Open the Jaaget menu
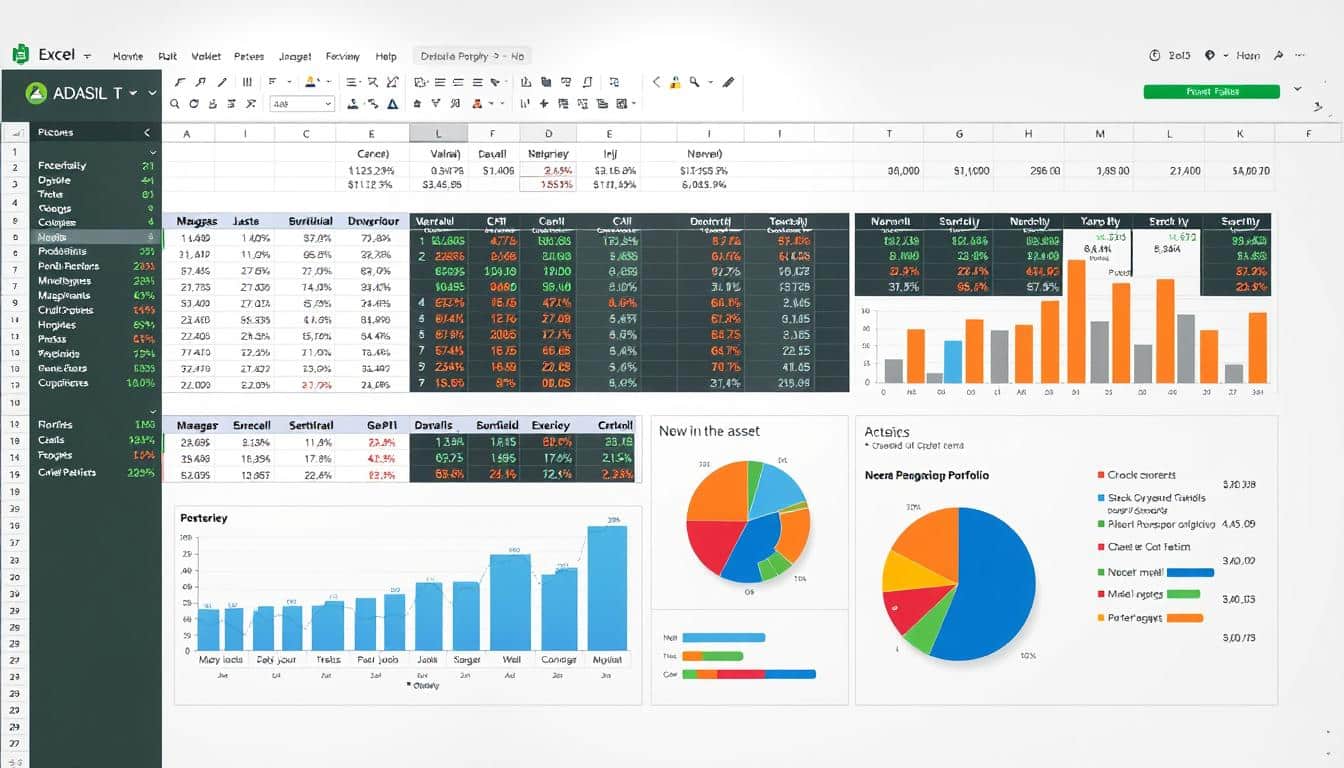Viewport: 1344px width, 768px height. coord(295,56)
